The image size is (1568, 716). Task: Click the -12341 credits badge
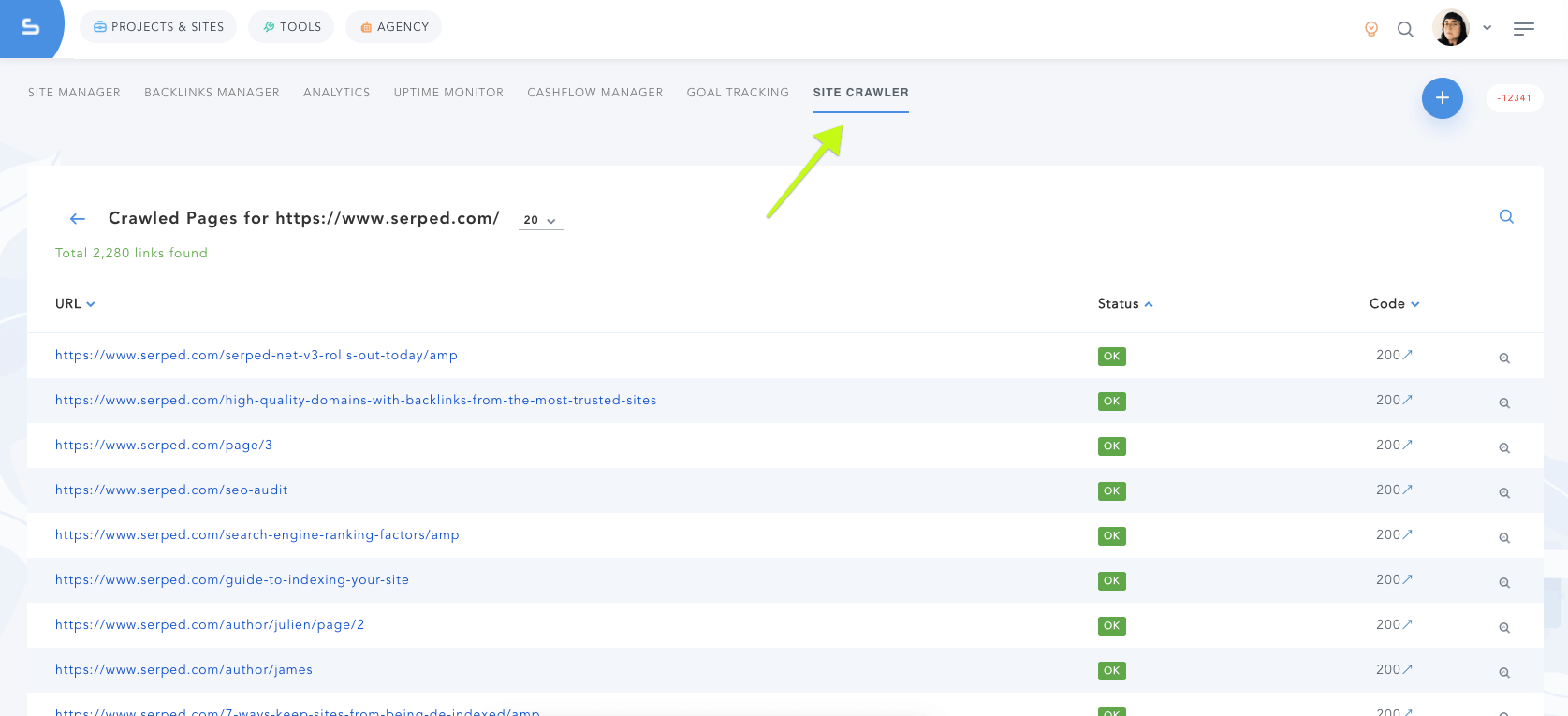click(x=1515, y=98)
